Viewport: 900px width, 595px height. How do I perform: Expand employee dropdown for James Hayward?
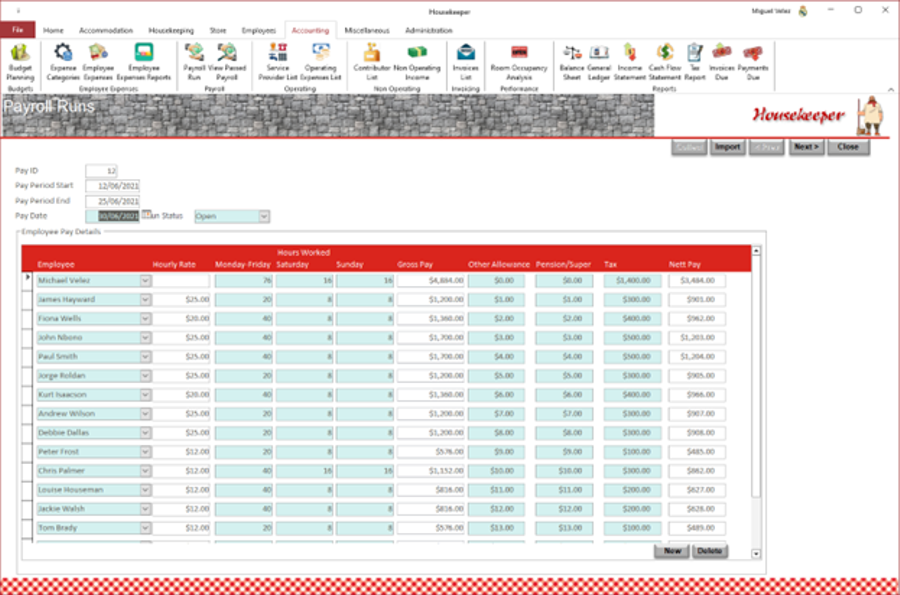[x=145, y=300]
